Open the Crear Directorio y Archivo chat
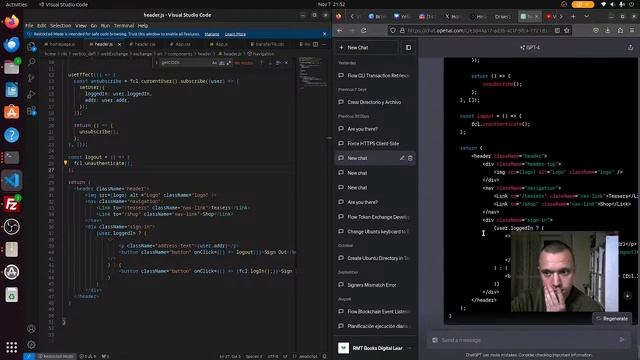 pos(375,102)
